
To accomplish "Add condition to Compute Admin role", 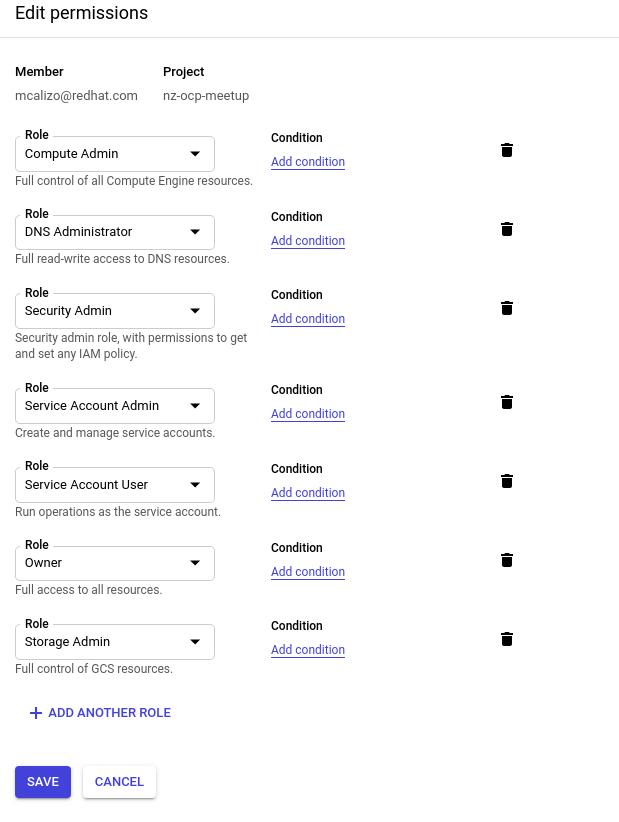I will [x=308, y=161].
